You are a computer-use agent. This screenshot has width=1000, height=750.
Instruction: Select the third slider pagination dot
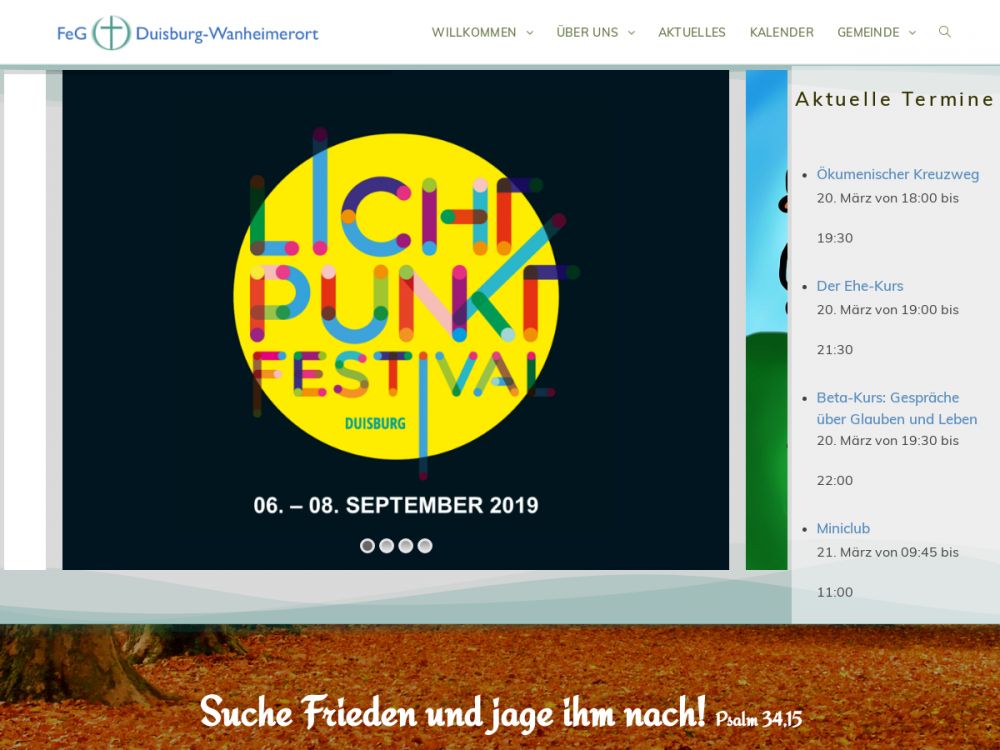[405, 546]
